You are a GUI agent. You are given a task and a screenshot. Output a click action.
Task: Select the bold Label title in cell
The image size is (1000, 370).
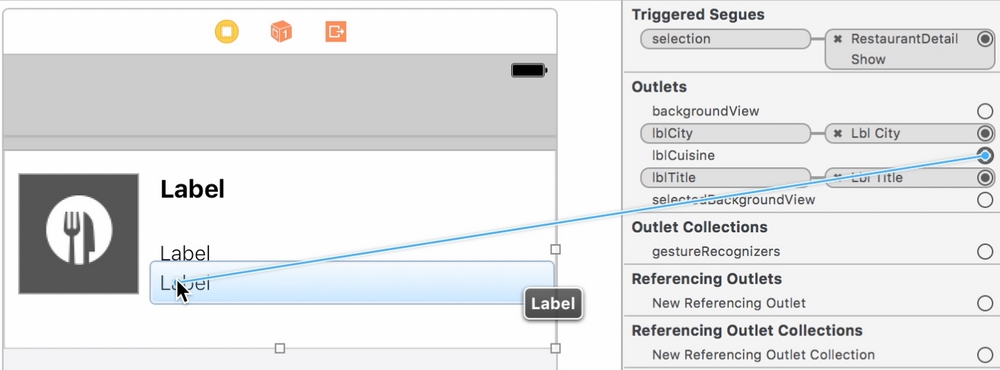click(193, 189)
